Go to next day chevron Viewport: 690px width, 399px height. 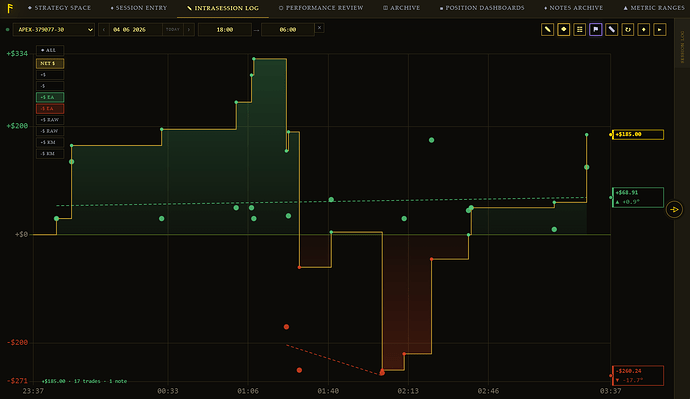[189, 29]
